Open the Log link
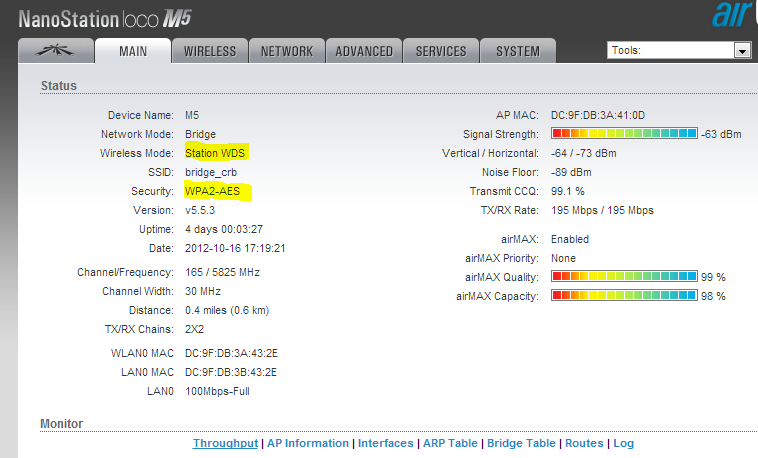Screen dimensions: 758x458 click(x=624, y=443)
